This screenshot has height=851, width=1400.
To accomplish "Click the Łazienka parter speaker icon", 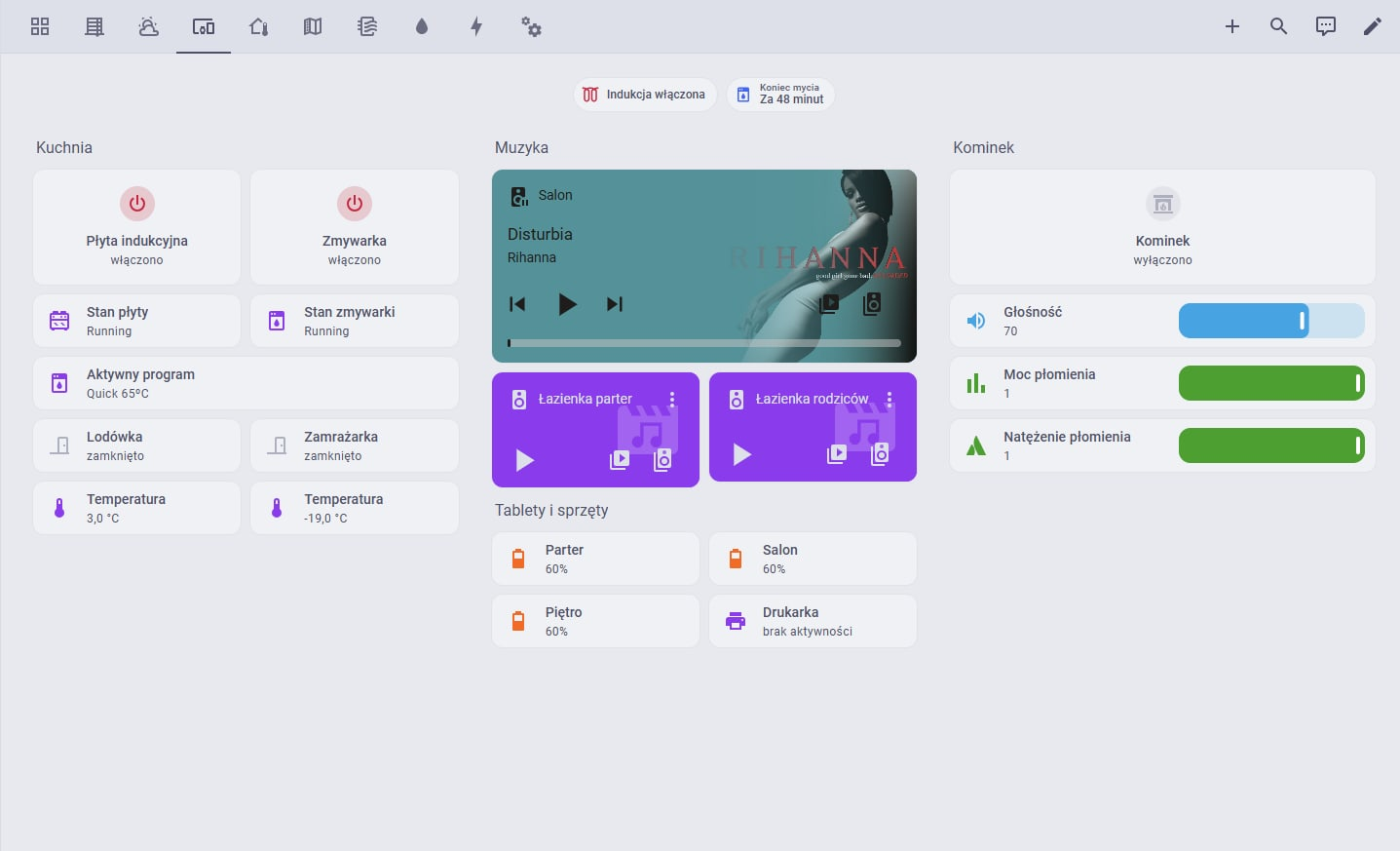I will pyautogui.click(x=519, y=400).
